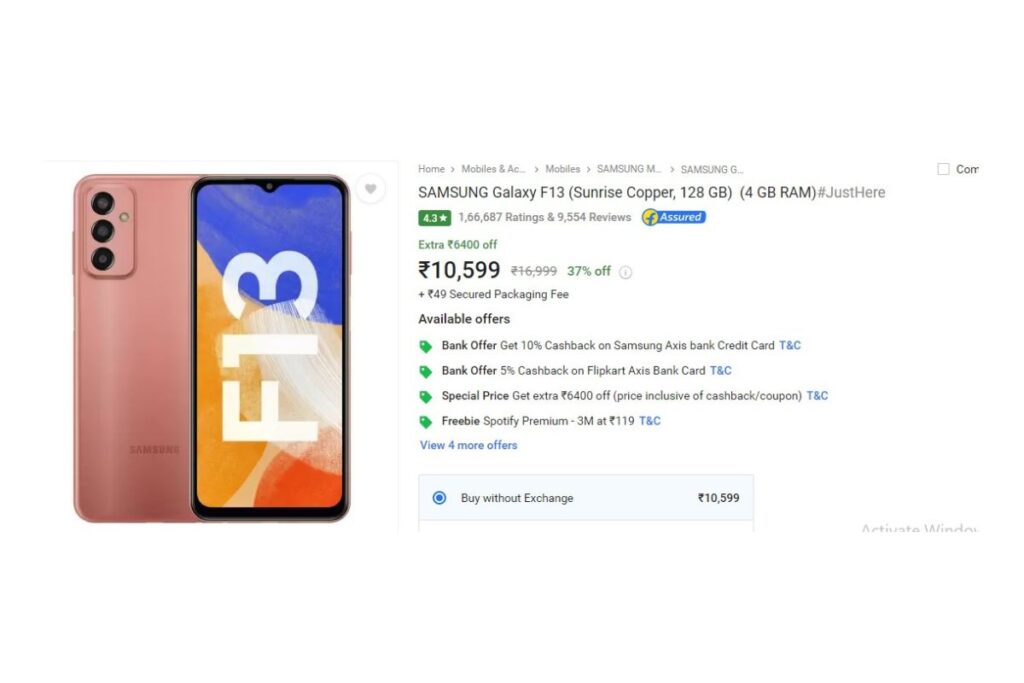Click green tag icon beside Freebie offer

[x=426, y=422]
